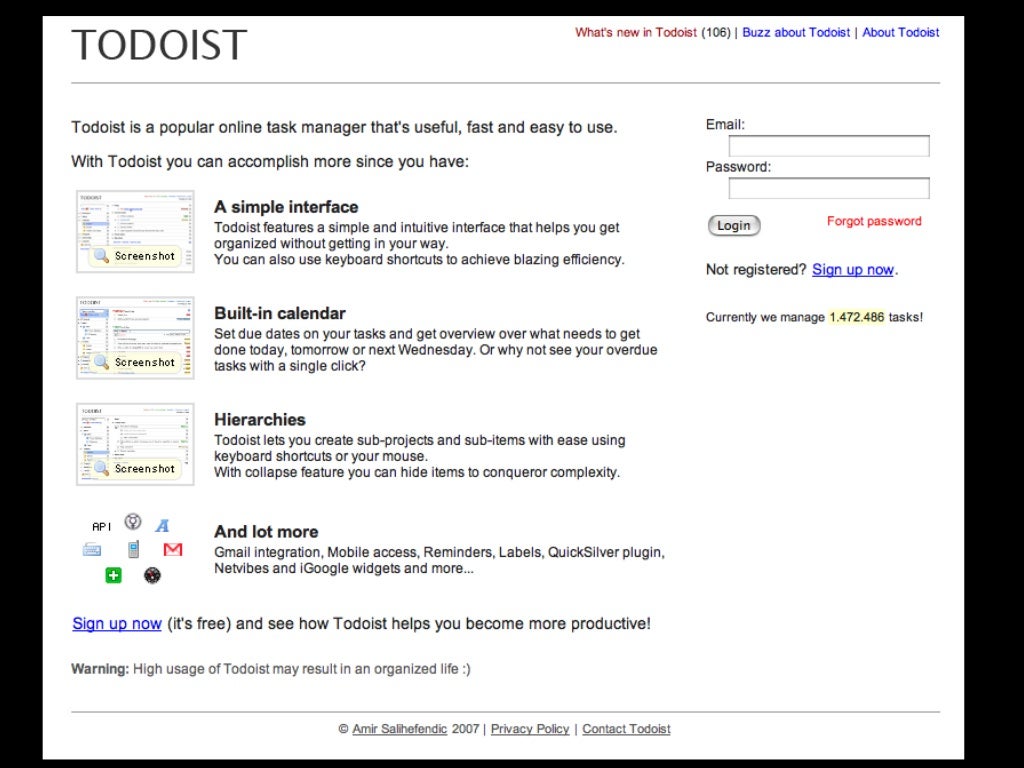
Task: Open the Hierarchies screenshot thumbnail
Action: point(135,444)
